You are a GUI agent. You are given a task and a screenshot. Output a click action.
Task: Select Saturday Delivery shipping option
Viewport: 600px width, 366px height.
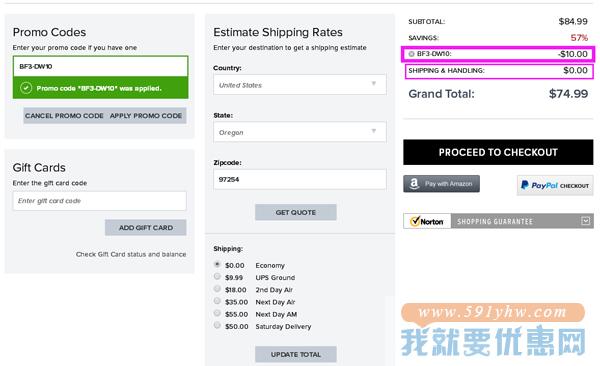(x=217, y=325)
